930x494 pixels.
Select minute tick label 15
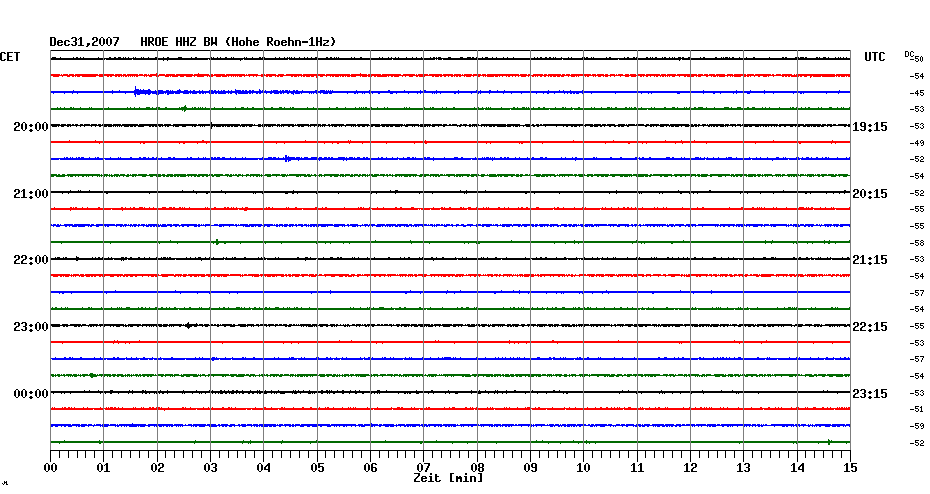[850, 468]
